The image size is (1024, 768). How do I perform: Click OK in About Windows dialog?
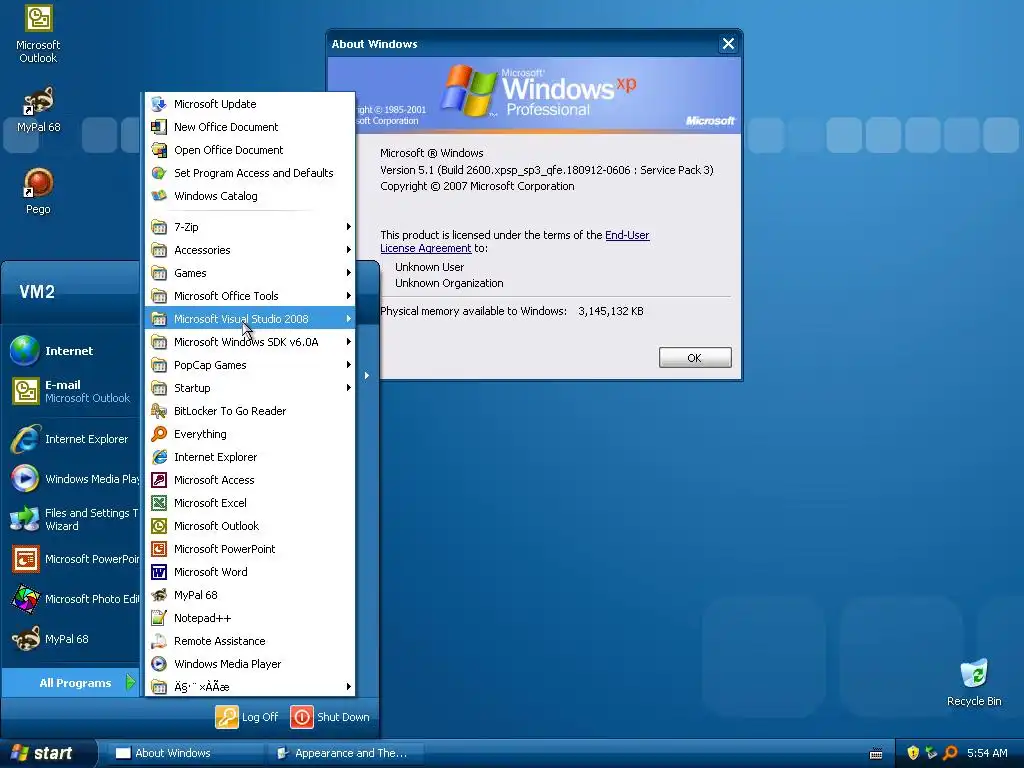695,357
